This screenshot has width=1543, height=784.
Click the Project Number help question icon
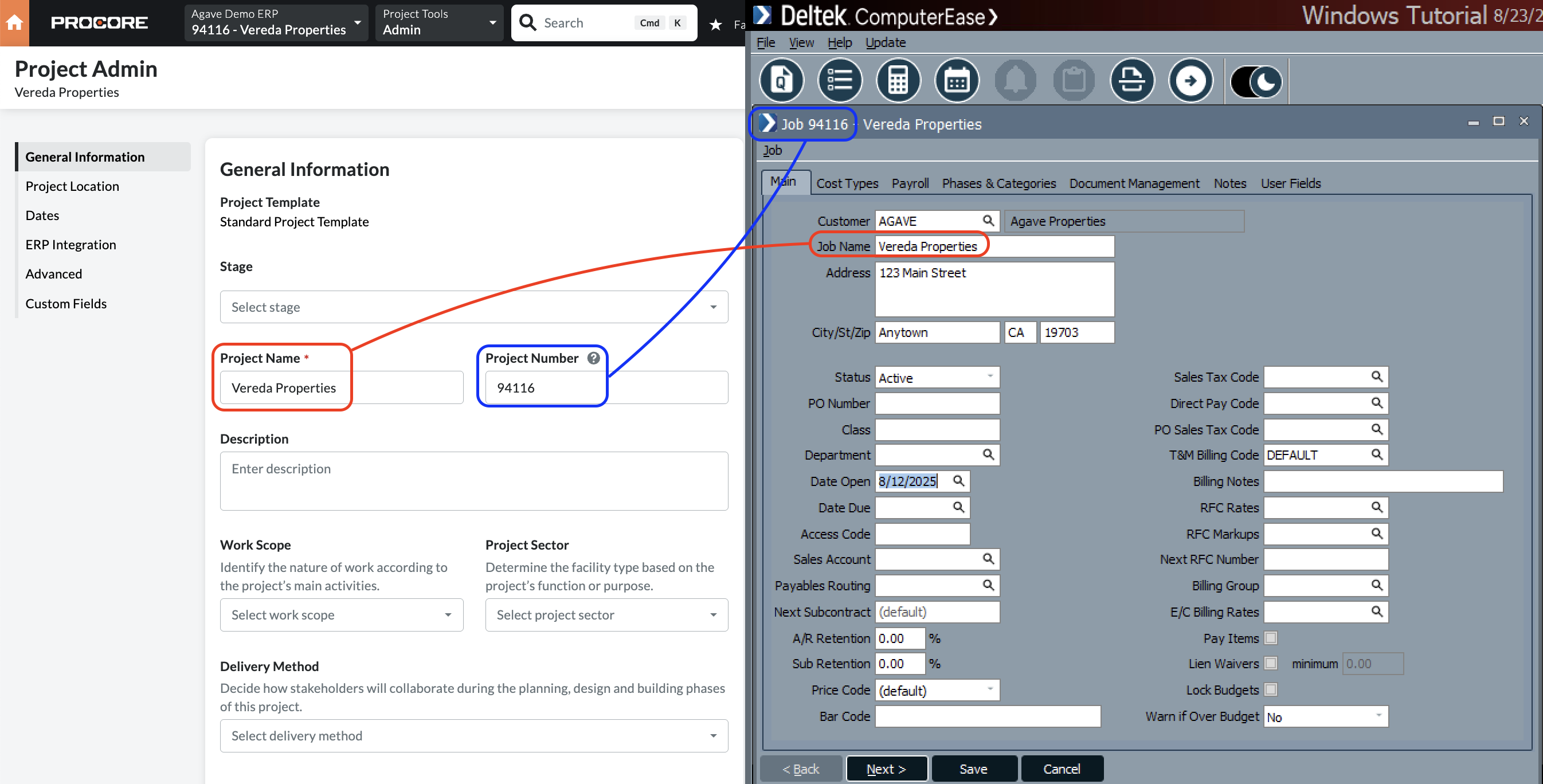593,358
